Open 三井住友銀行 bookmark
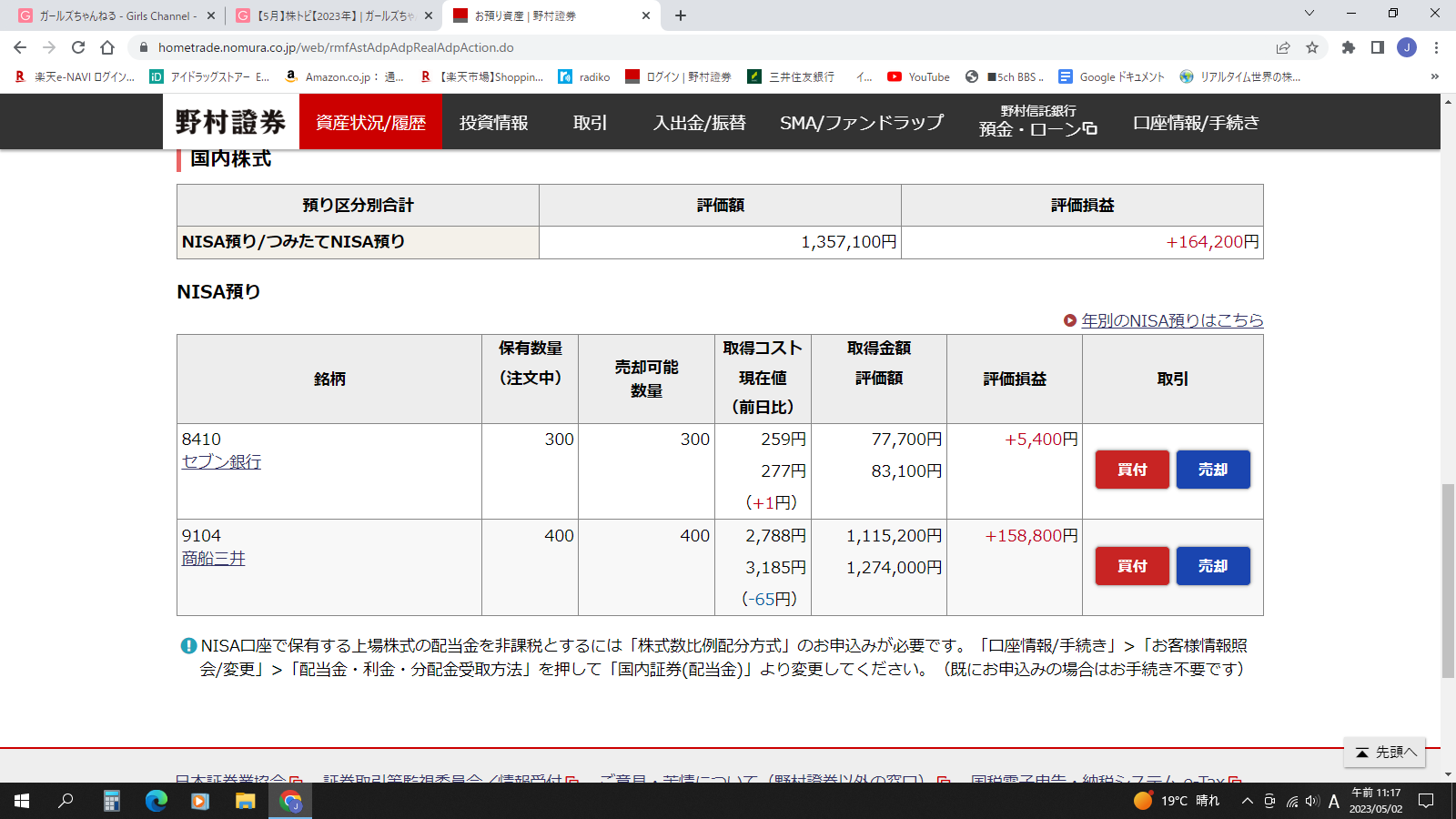1456x819 pixels. click(791, 76)
